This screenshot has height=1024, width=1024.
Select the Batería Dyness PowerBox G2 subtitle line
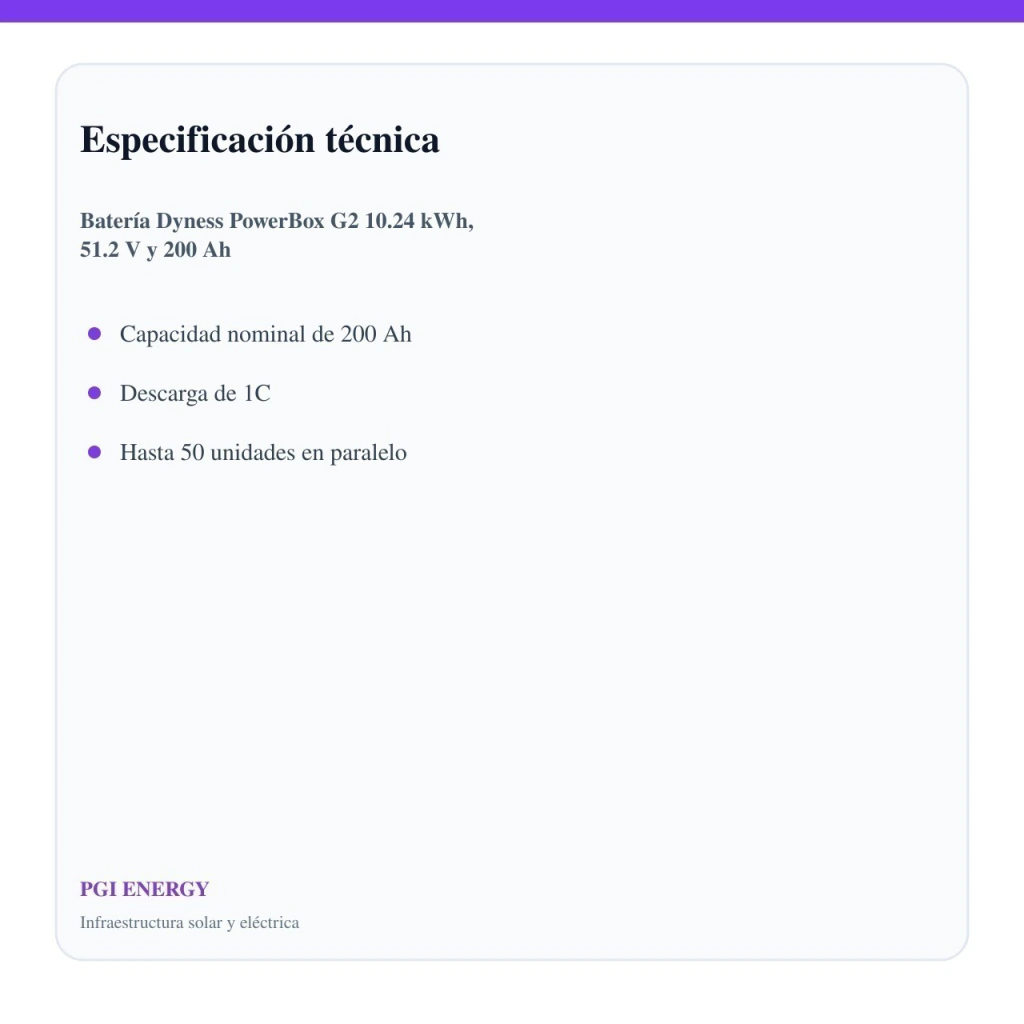click(x=276, y=221)
